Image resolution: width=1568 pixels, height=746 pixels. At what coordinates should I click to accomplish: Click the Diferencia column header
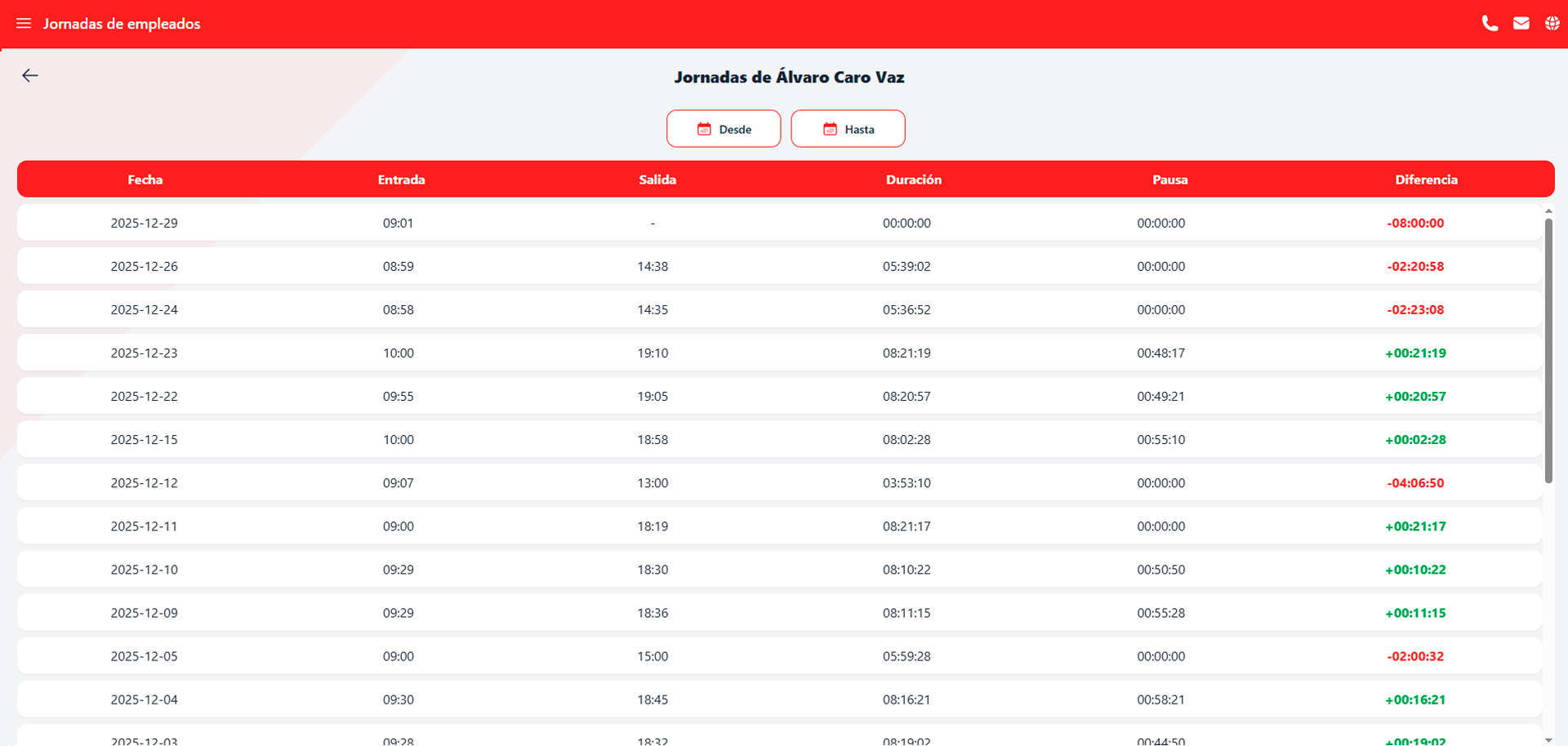tap(1425, 180)
